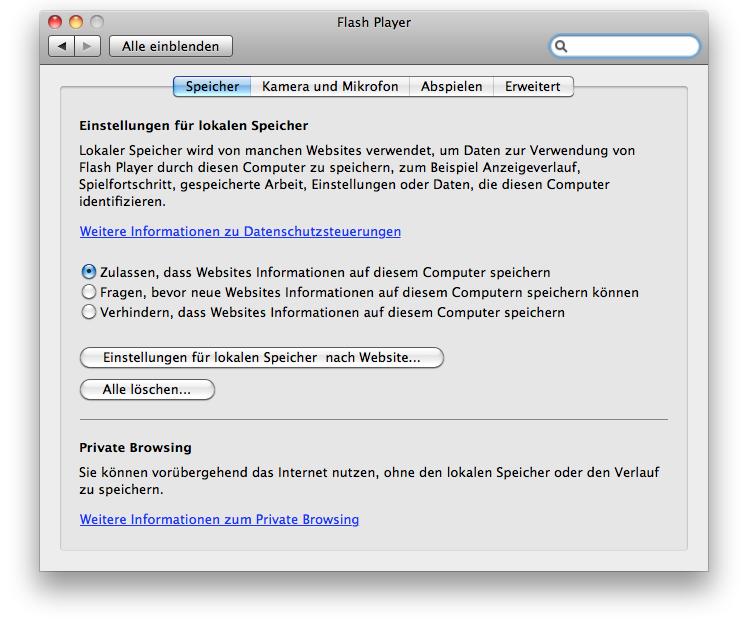This screenshot has height=626, width=748.
Task: Click the Einstellungen für lokalen Speicher heading
Action: point(194,125)
